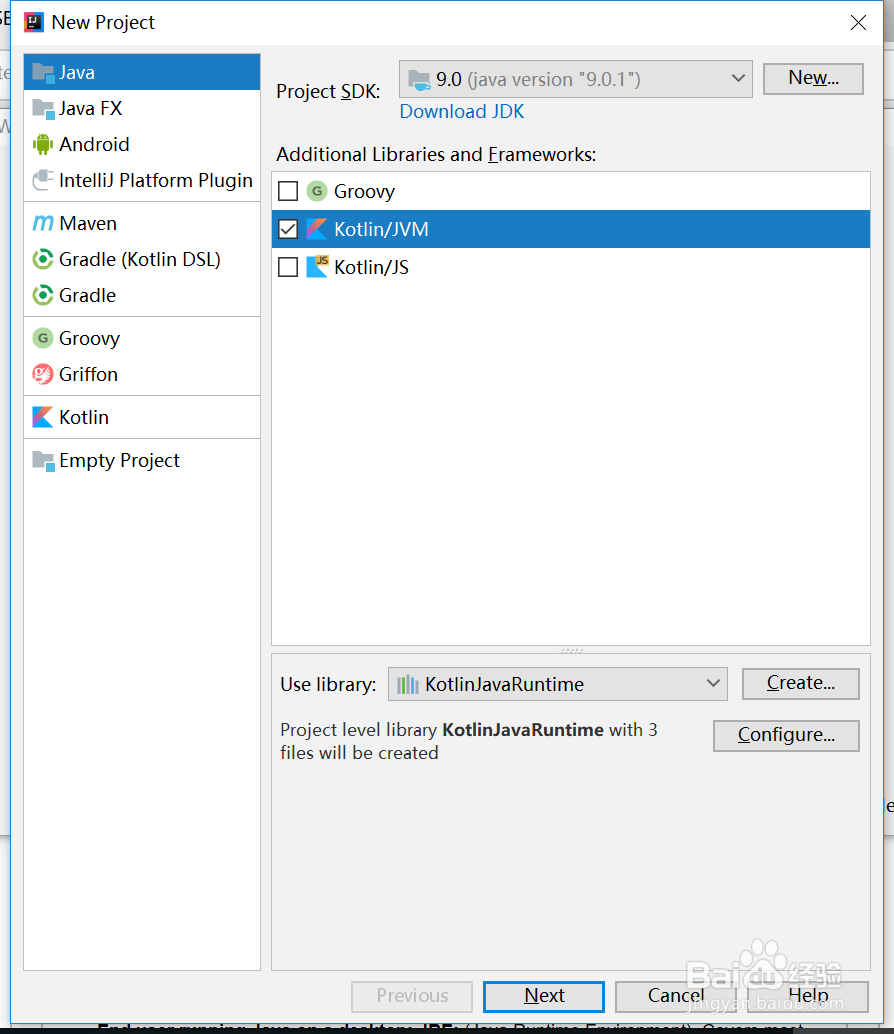Select Empty Project type
This screenshot has width=894, height=1034.
(x=142, y=460)
